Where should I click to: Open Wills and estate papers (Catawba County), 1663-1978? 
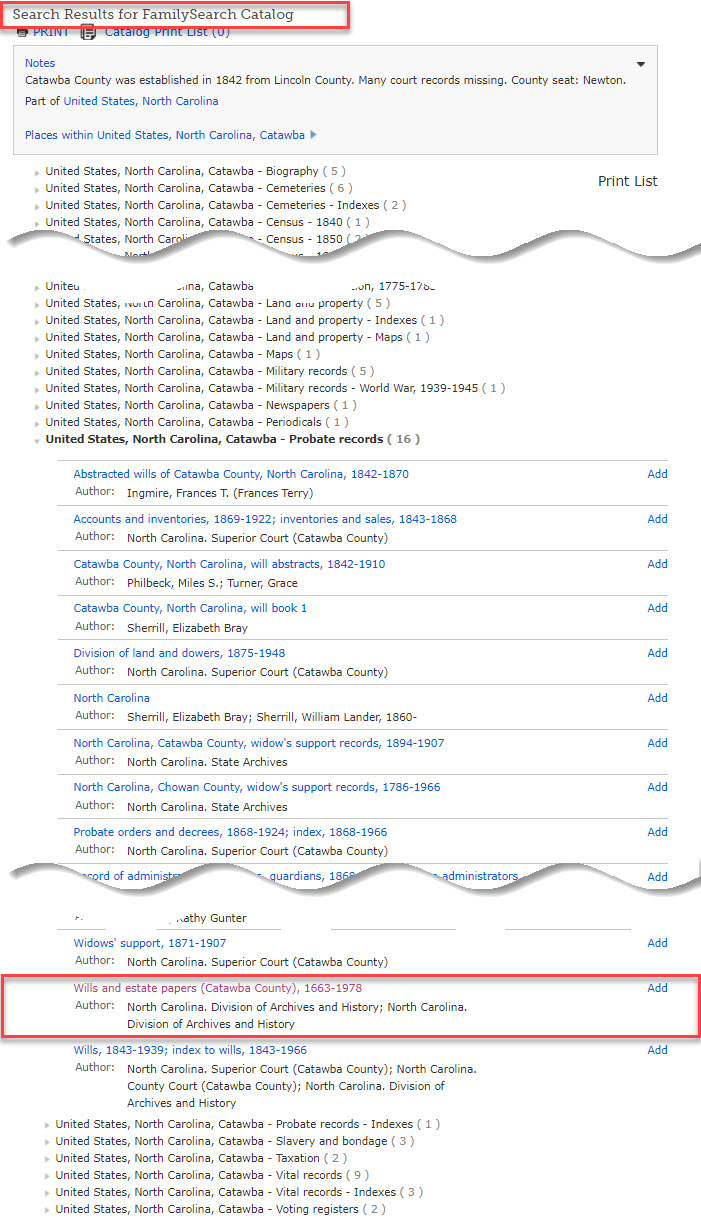pyautogui.click(x=218, y=988)
